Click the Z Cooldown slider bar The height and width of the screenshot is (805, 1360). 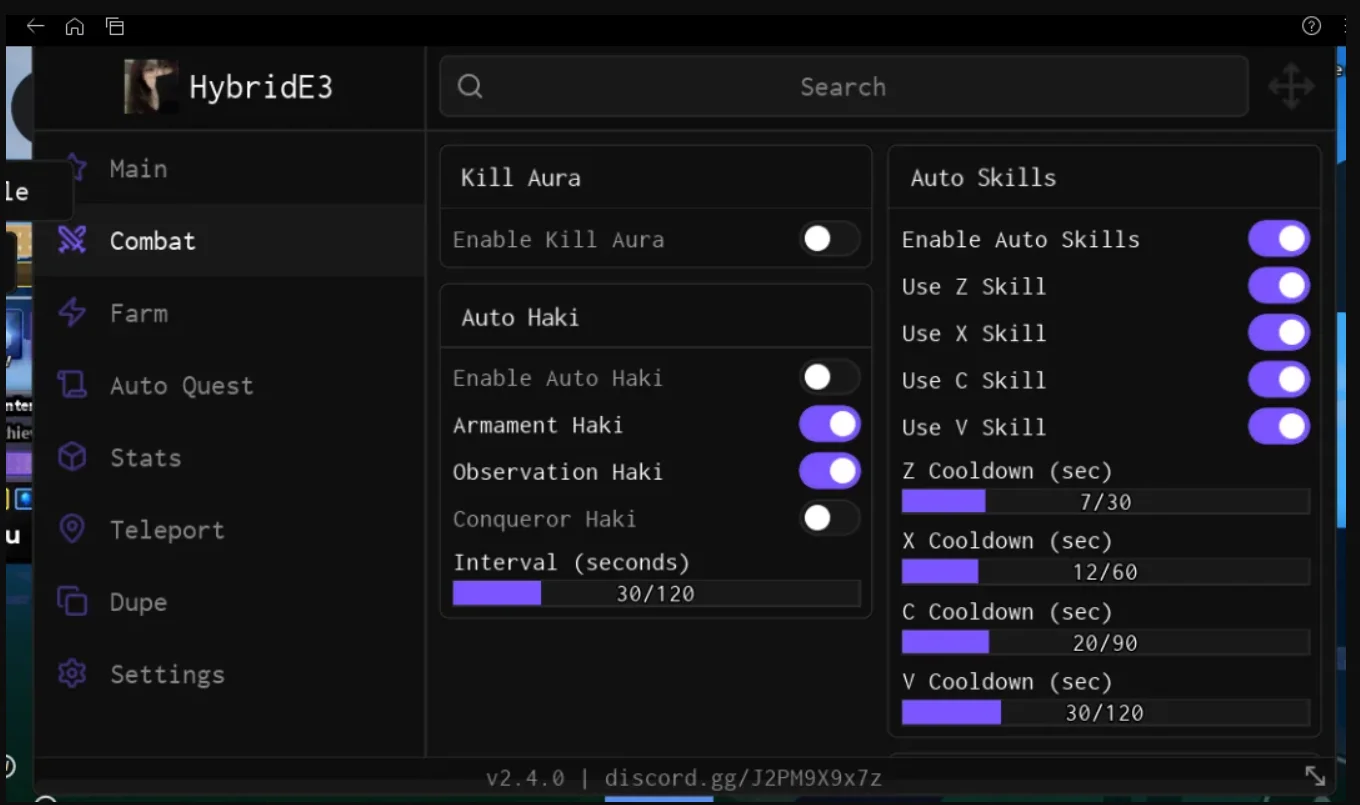pos(1106,501)
